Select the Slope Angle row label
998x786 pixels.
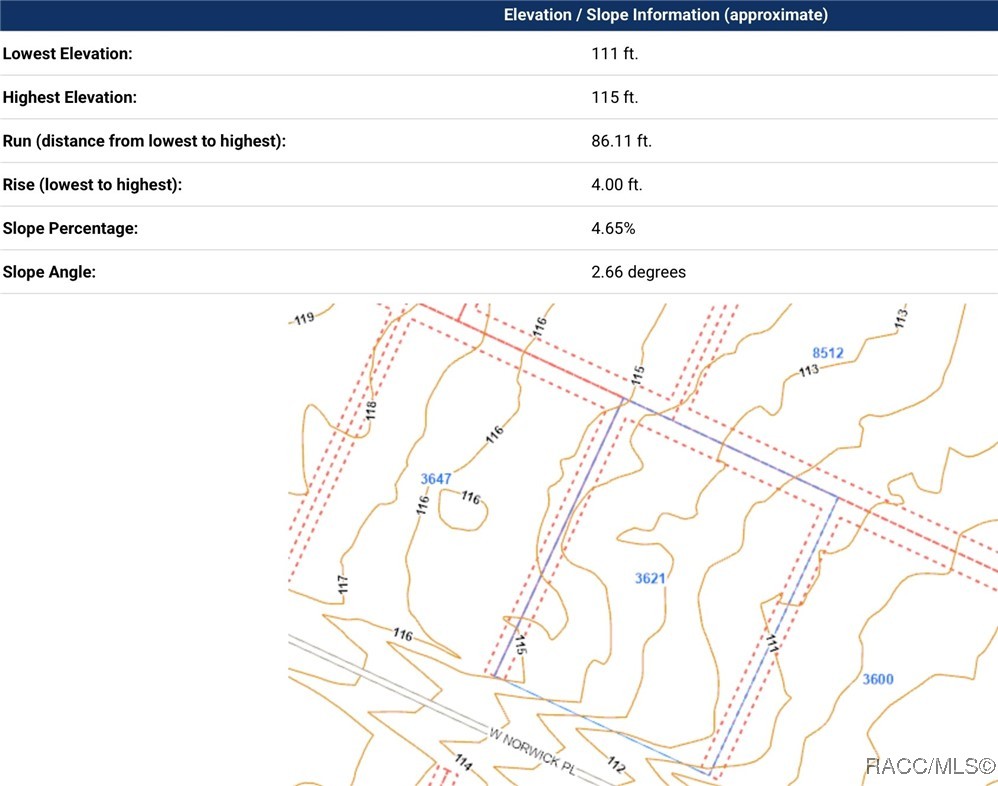(x=50, y=272)
